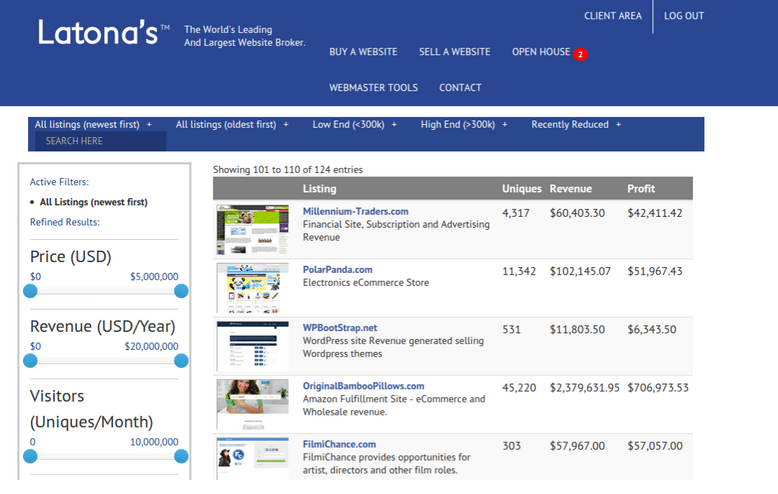Click the Millennium-Traders.com thumbnail

(x=253, y=229)
